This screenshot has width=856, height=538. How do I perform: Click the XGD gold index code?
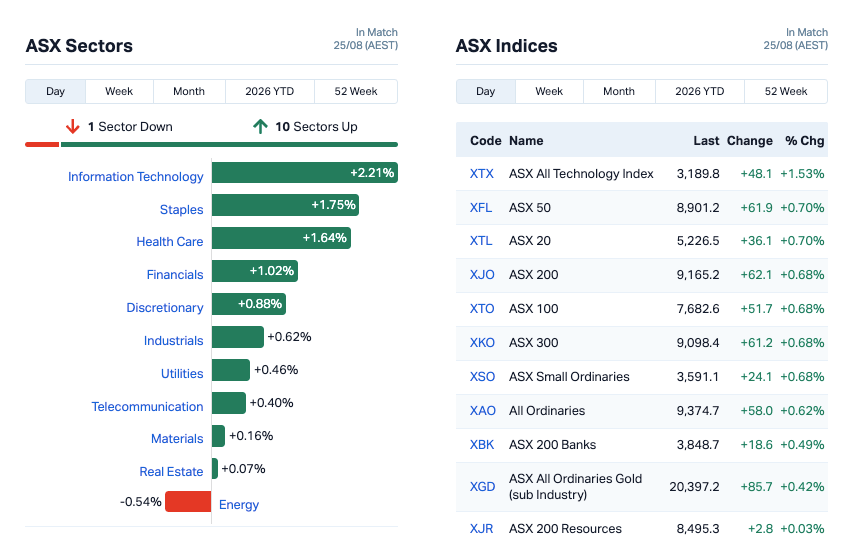(x=483, y=487)
